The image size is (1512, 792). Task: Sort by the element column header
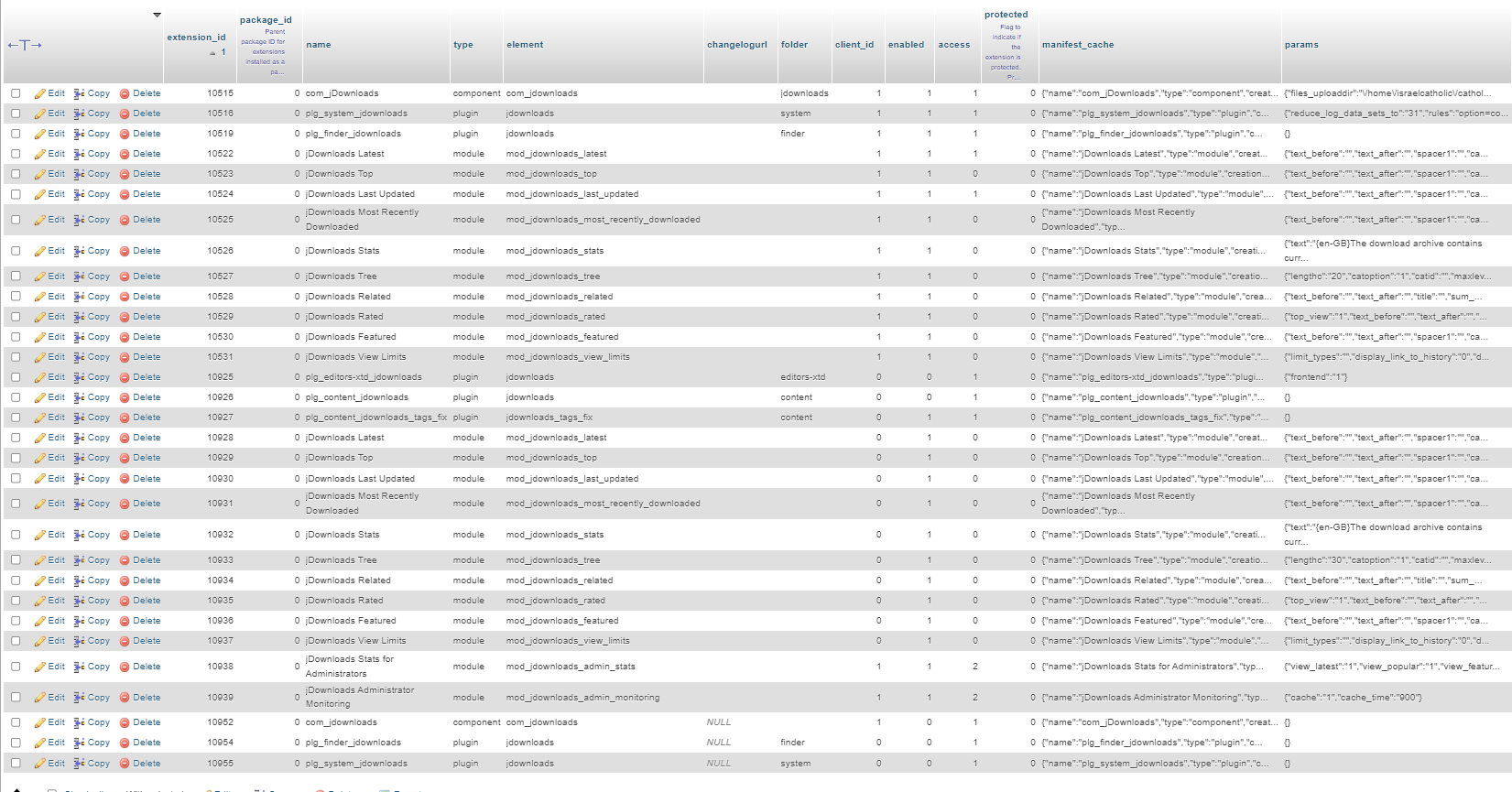coord(525,45)
